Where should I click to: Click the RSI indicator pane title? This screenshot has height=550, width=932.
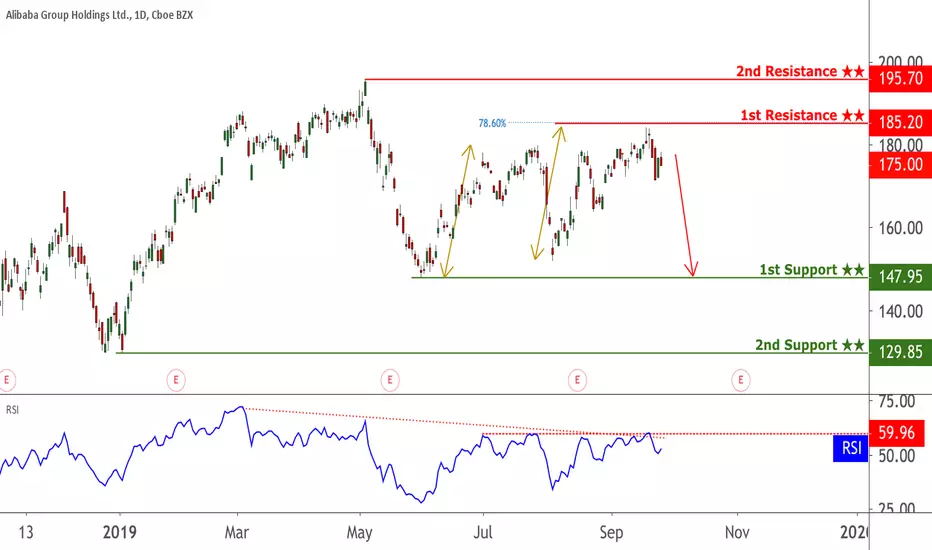click(x=12, y=410)
